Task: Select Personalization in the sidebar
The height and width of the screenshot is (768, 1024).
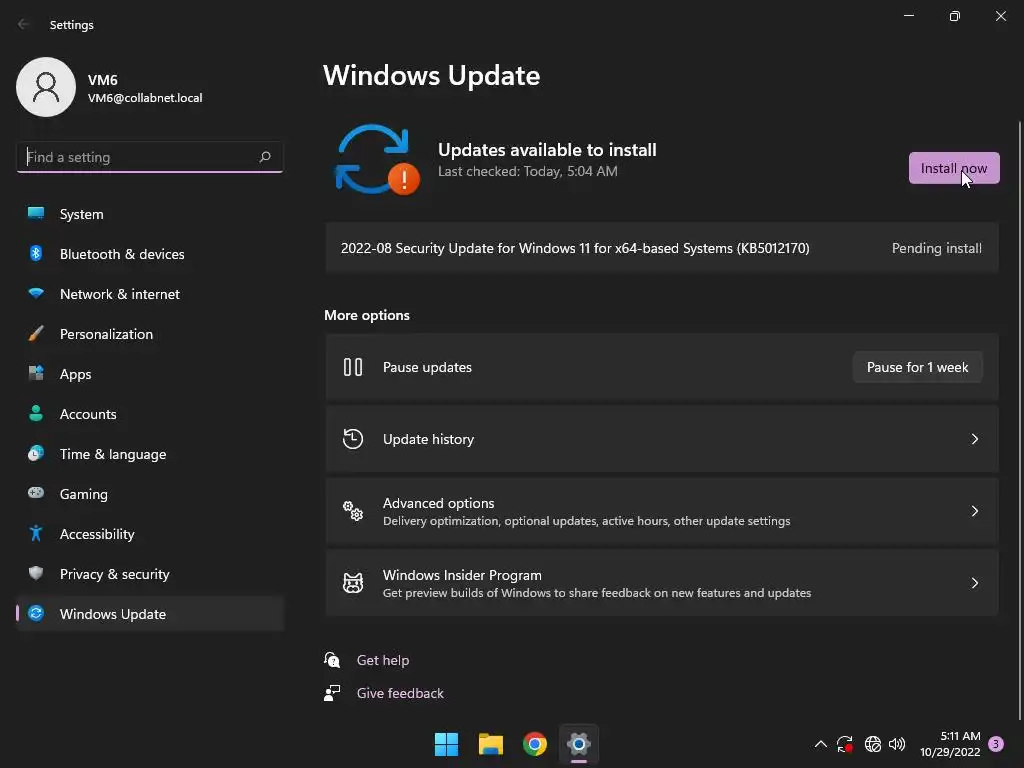Action: pyautogui.click(x=150, y=334)
